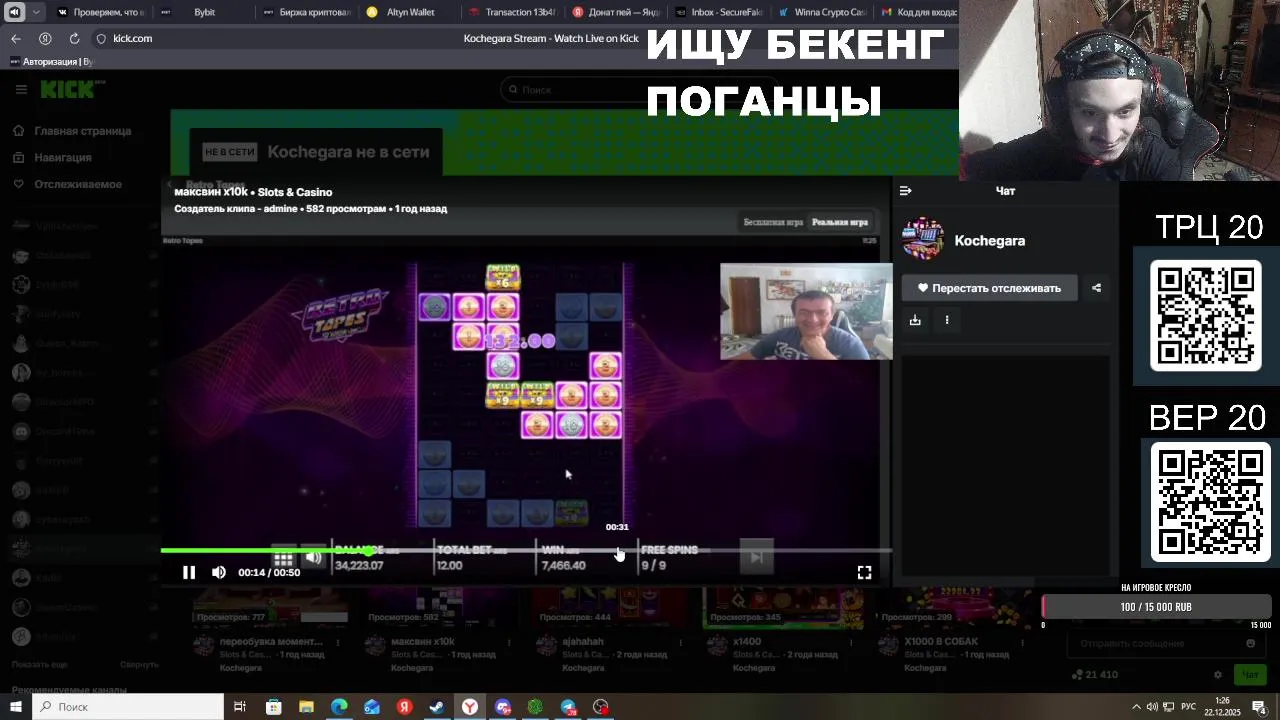
Task: Reload the page with the refresh icon
Action: click(74, 38)
